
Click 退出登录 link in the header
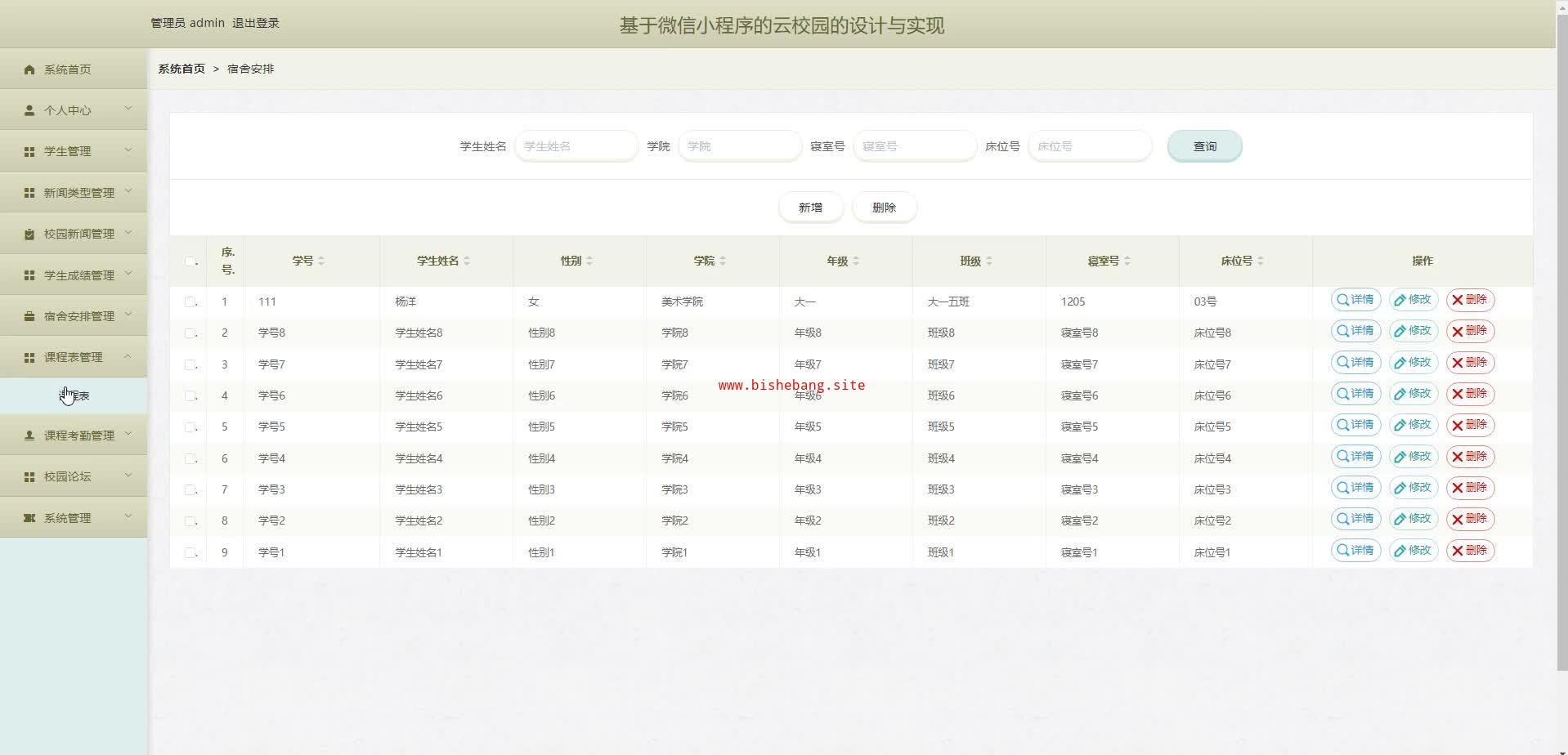click(256, 23)
